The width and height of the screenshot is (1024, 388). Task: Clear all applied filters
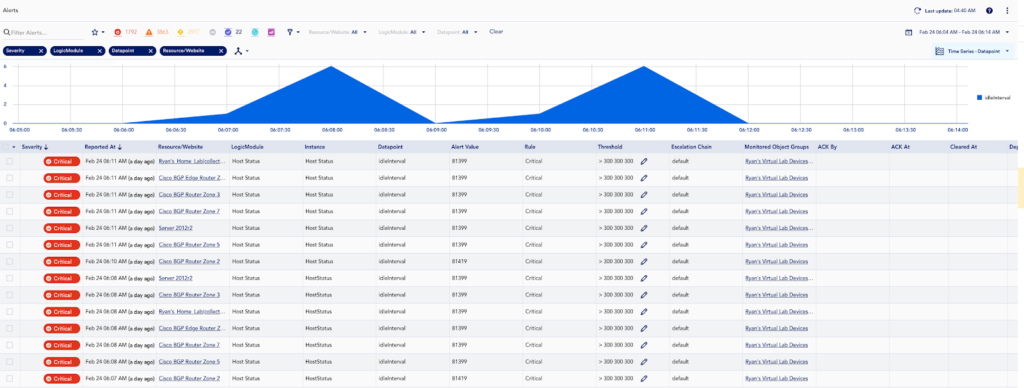pos(496,31)
